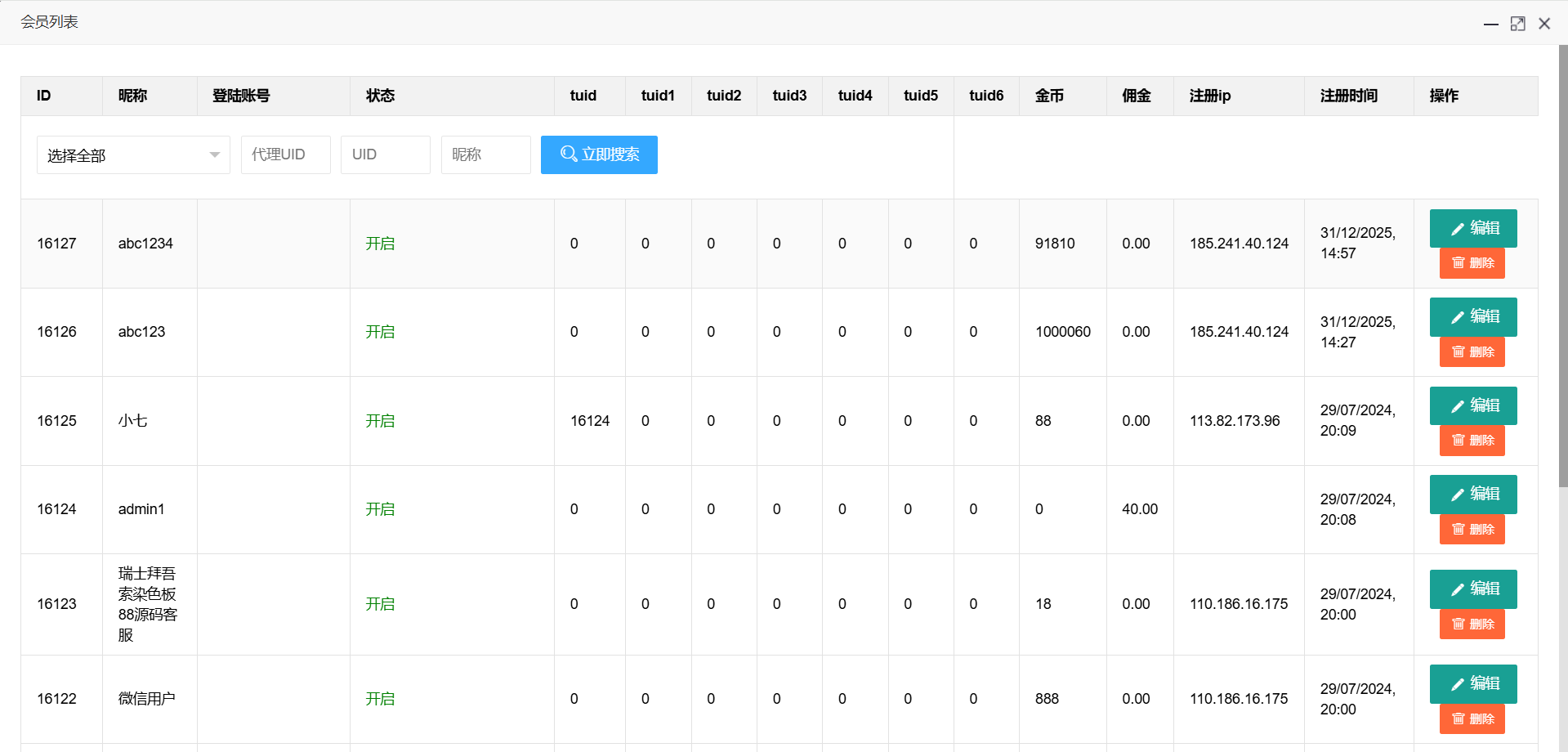Screen dimensions: 1568x752
Task: Delete member abc1234 via 删除 button
Action: (x=1472, y=263)
